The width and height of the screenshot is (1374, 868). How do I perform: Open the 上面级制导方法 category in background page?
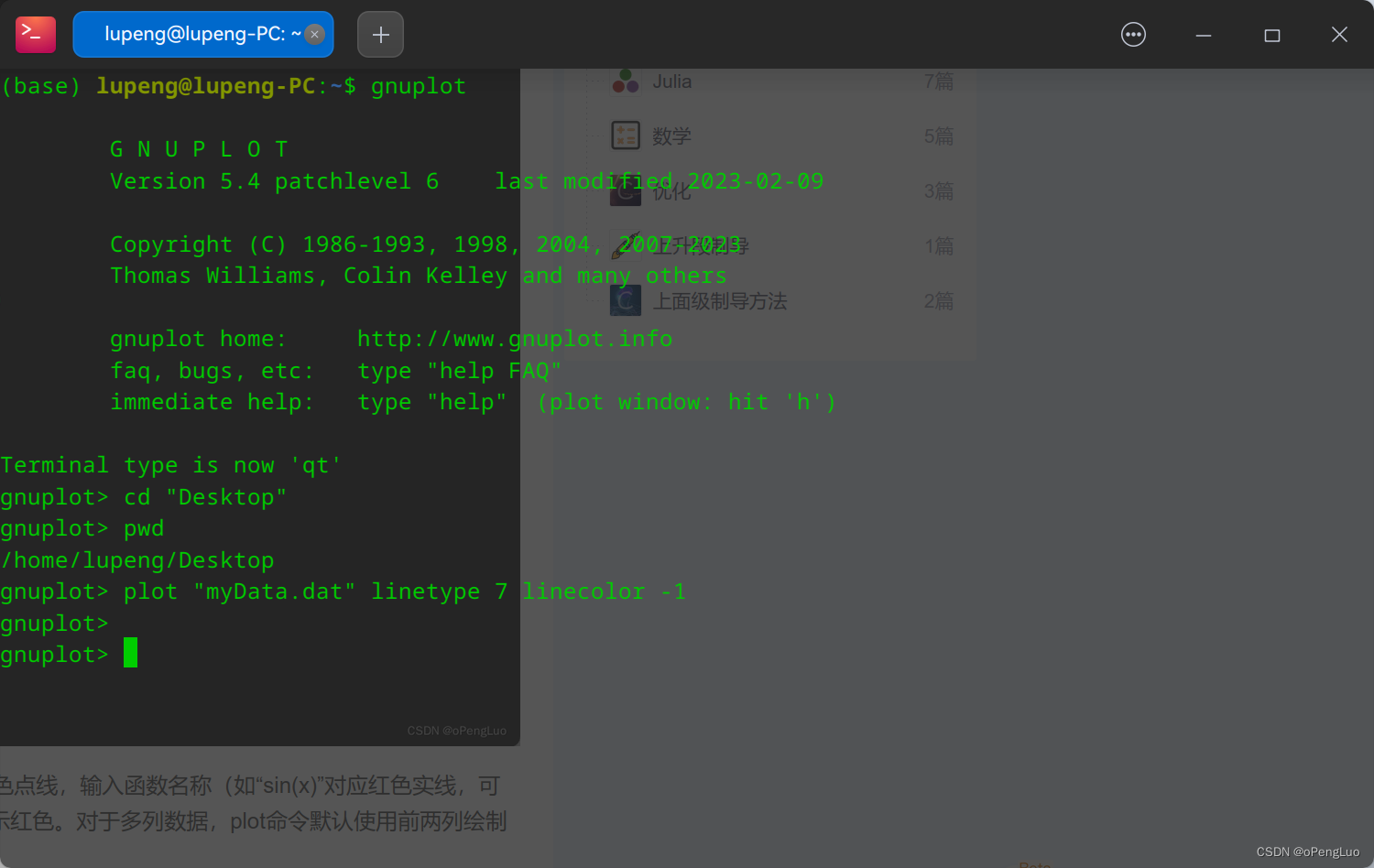[720, 301]
